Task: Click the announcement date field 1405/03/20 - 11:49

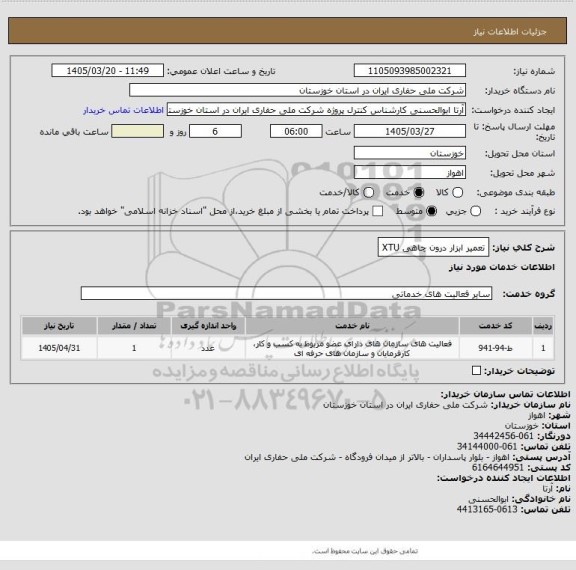Action: [108, 71]
